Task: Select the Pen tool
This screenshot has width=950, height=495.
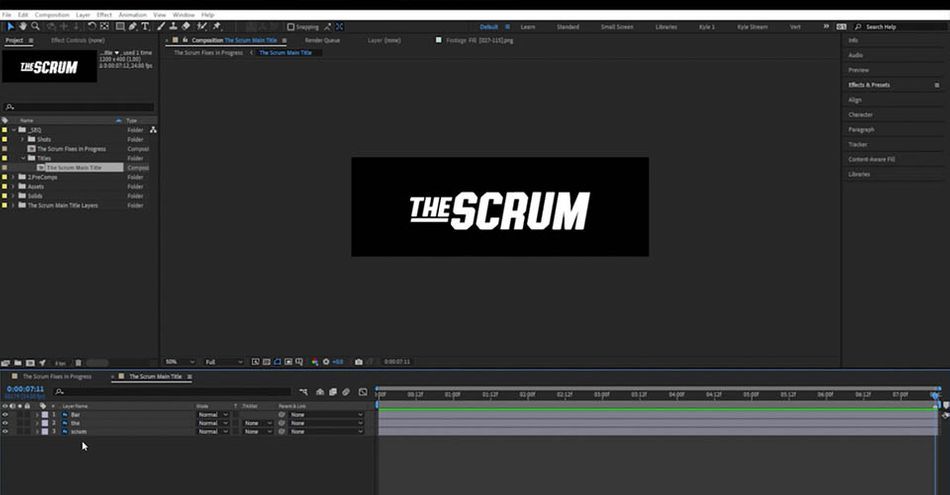Action: (133, 27)
